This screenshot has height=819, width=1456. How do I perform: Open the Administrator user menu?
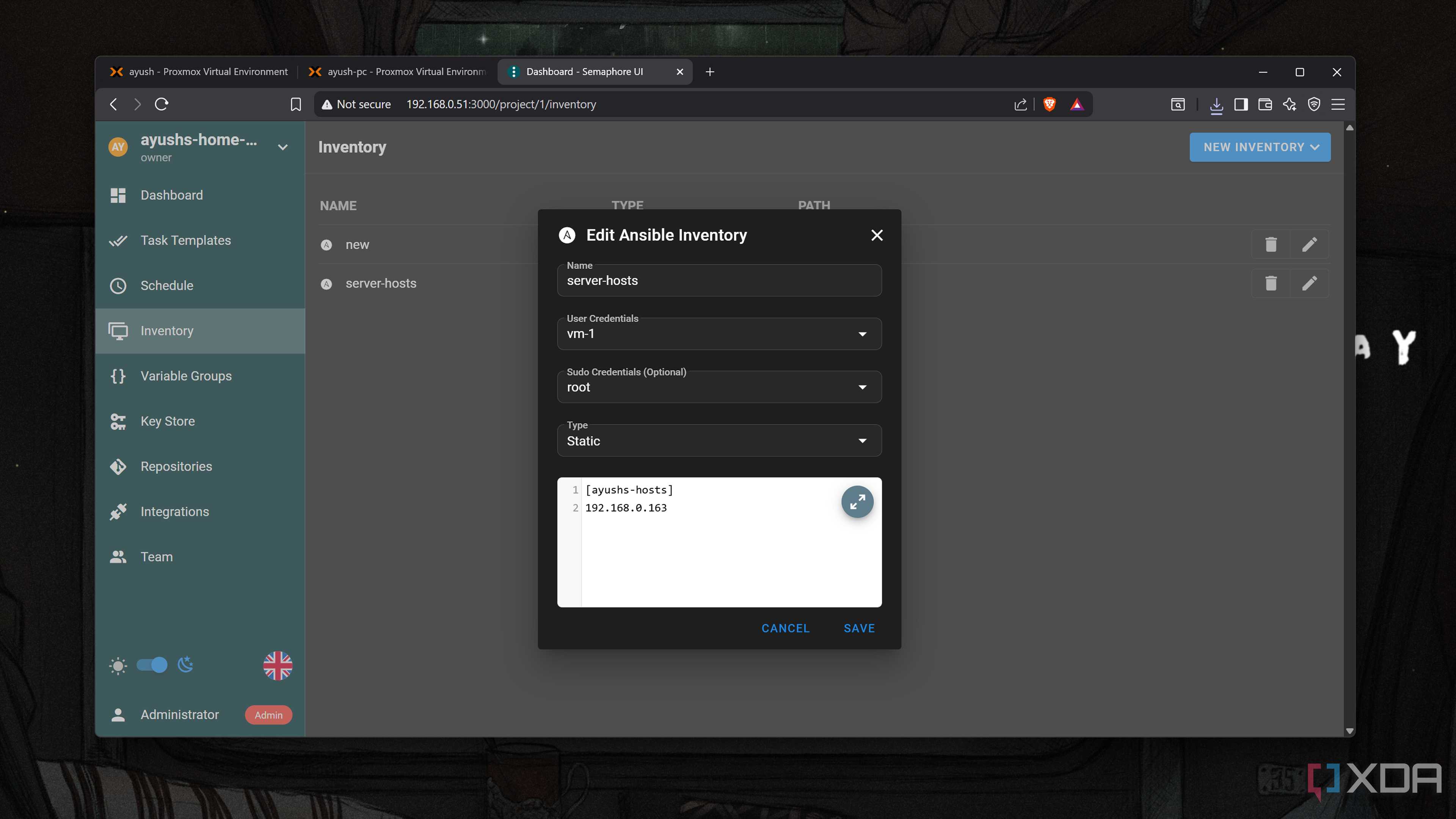(200, 714)
